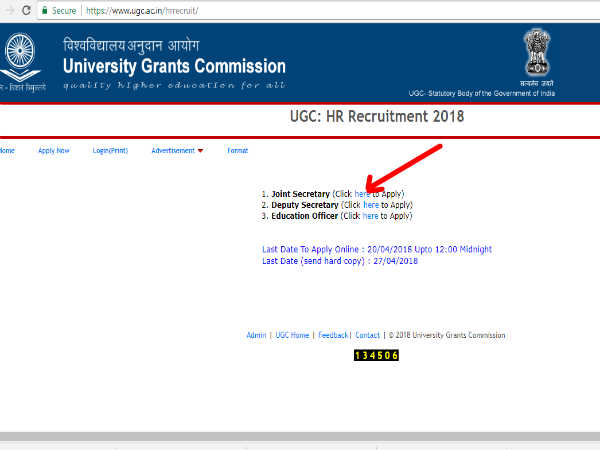Open the Admin footer link
Screen dimensions: 600x450
(x=256, y=335)
